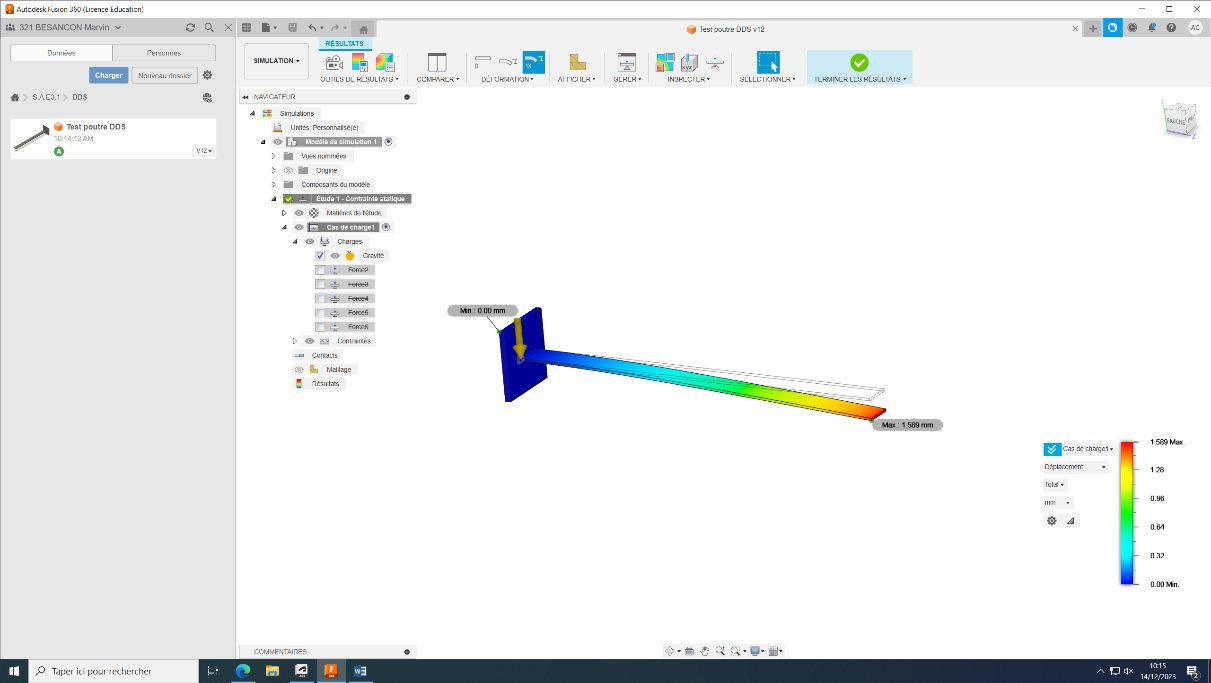Toggle visibility of Maillage
The width and height of the screenshot is (1211, 683).
298,370
